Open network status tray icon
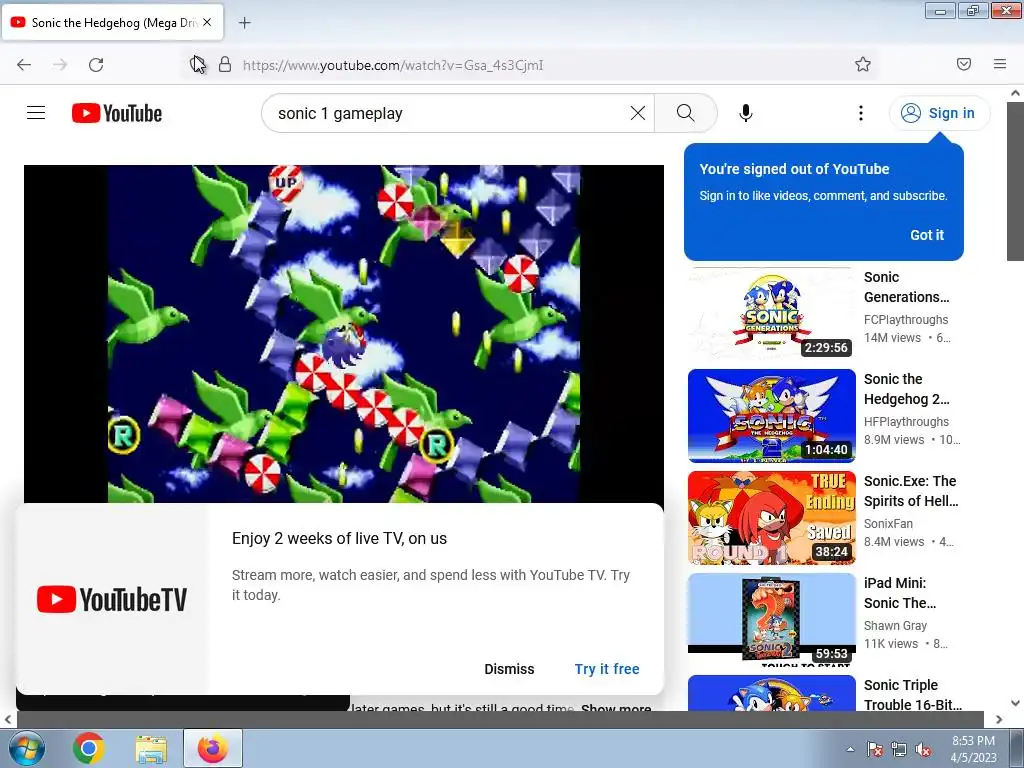 coord(899,749)
